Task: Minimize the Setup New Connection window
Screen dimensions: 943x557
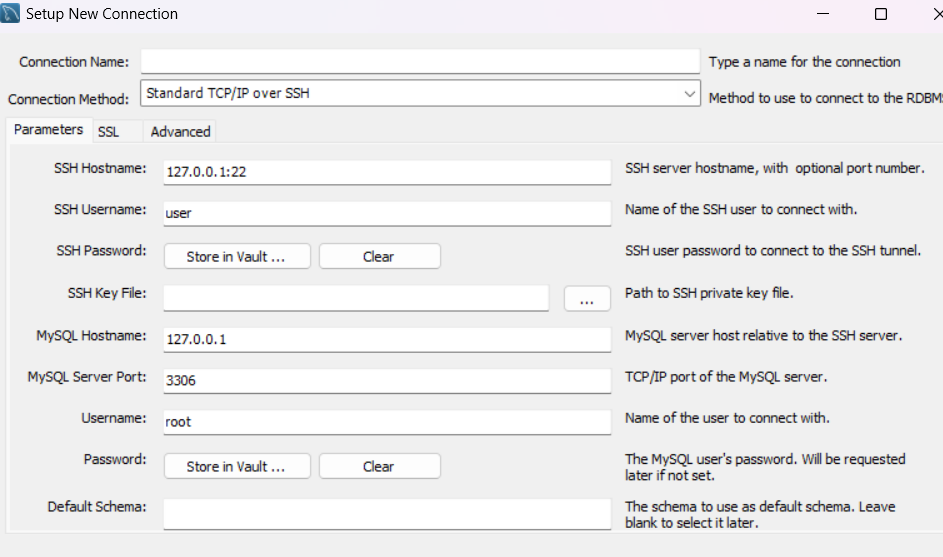Action: [x=823, y=13]
